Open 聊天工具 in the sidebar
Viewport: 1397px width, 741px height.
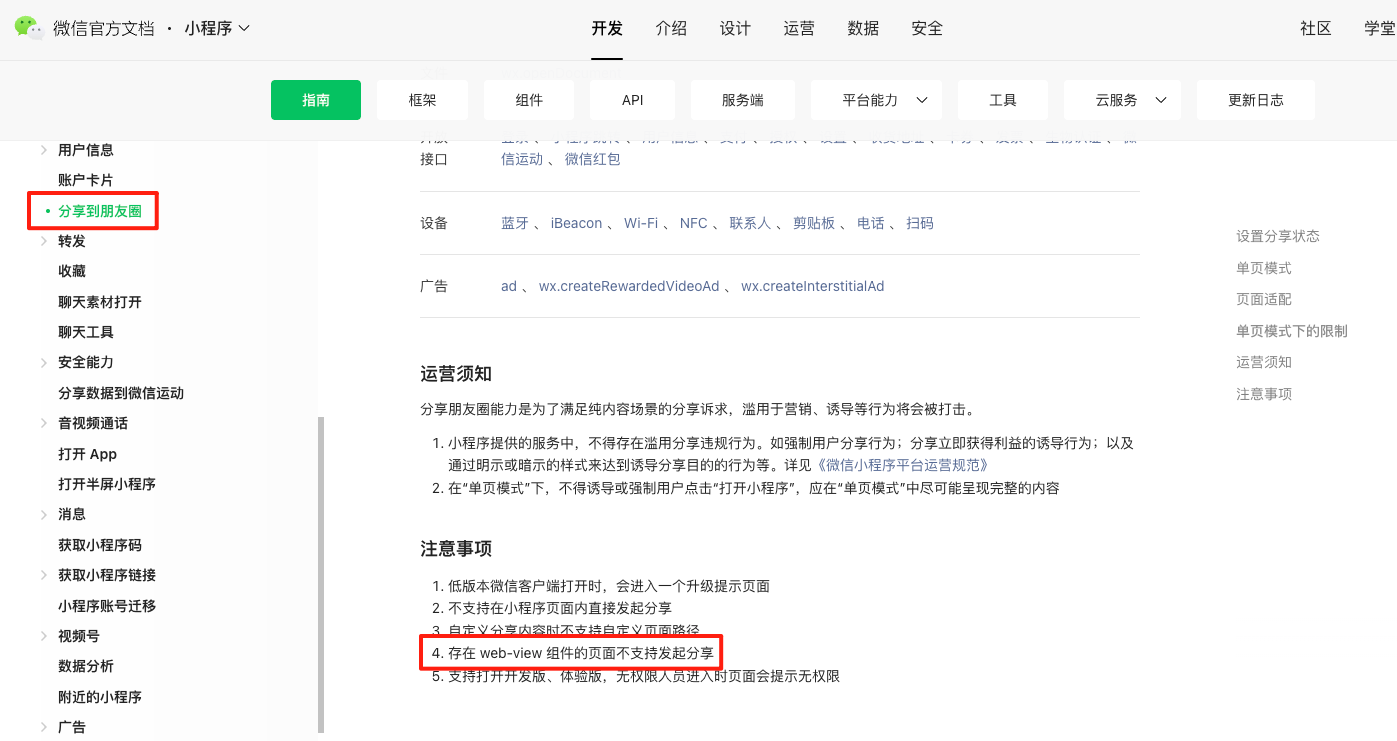tap(86, 332)
